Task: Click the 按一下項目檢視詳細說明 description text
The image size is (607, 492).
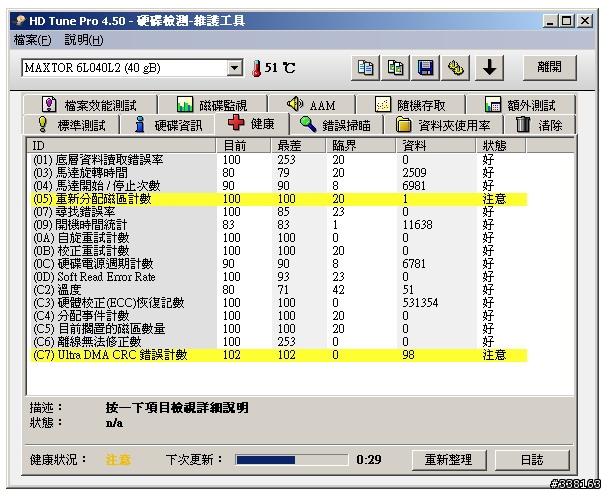Action: click(177, 408)
